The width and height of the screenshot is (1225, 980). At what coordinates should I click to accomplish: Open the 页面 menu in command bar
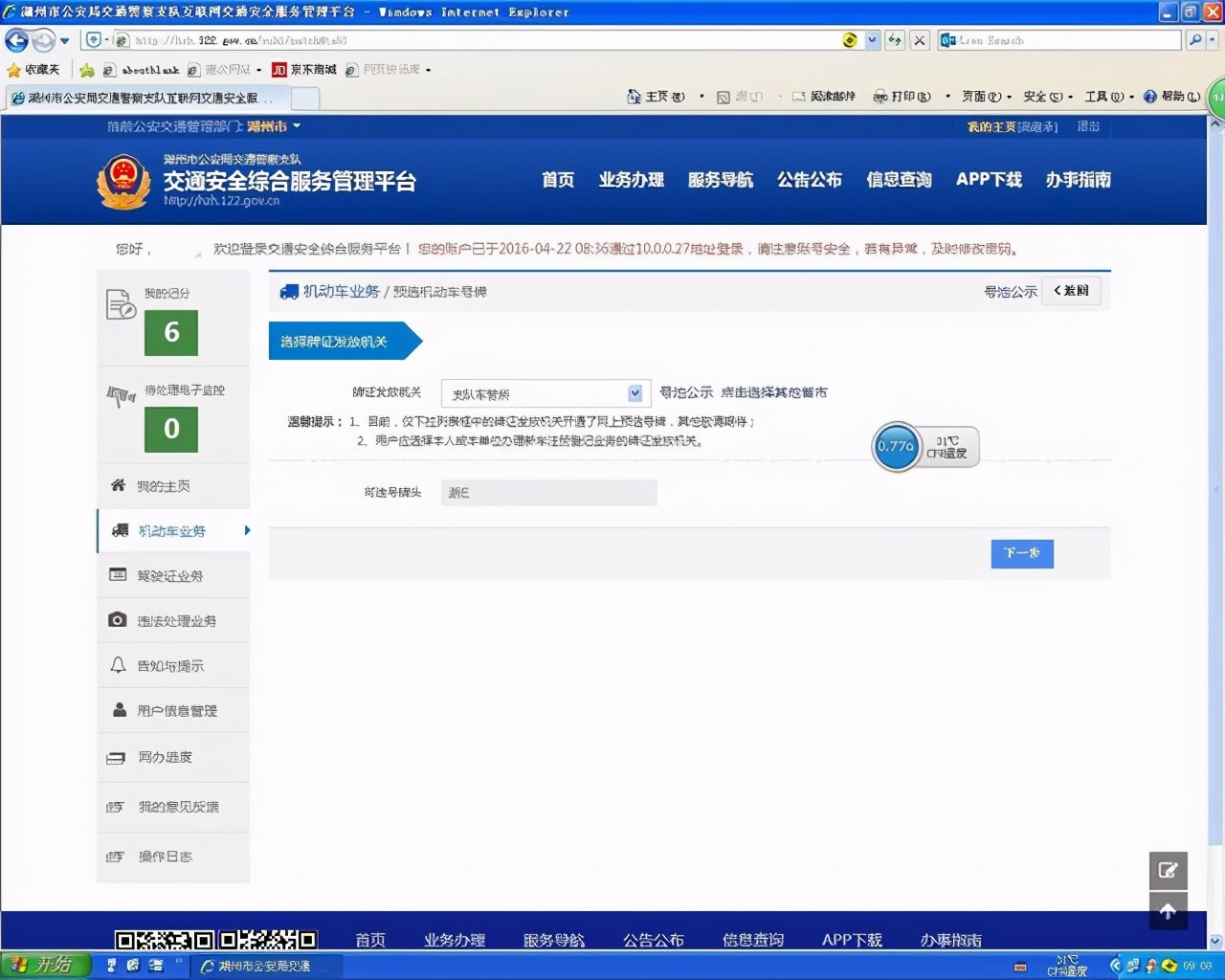[x=986, y=97]
